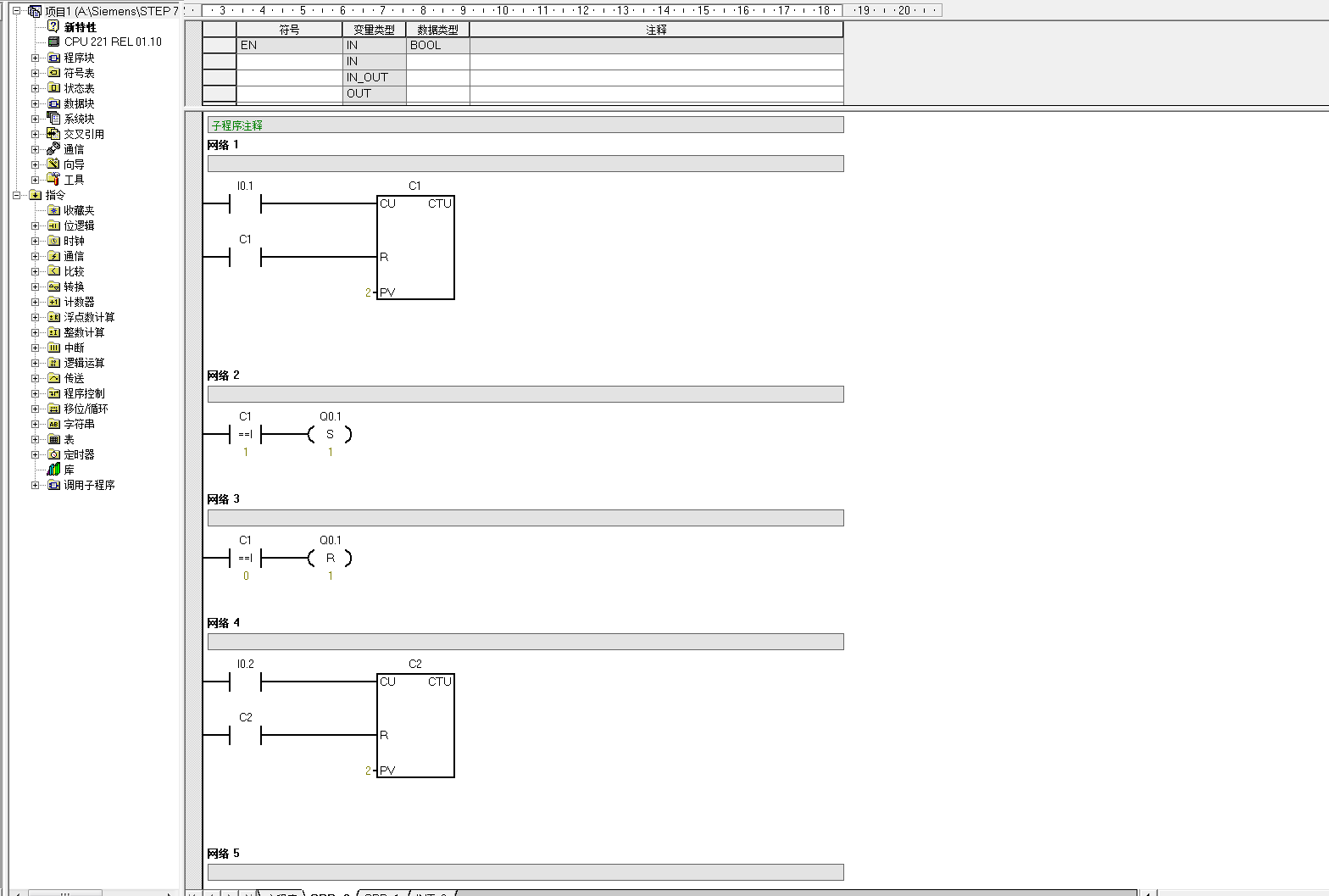Select the 系统块 system block icon
Screen dimensions: 1329x896
click(53, 119)
